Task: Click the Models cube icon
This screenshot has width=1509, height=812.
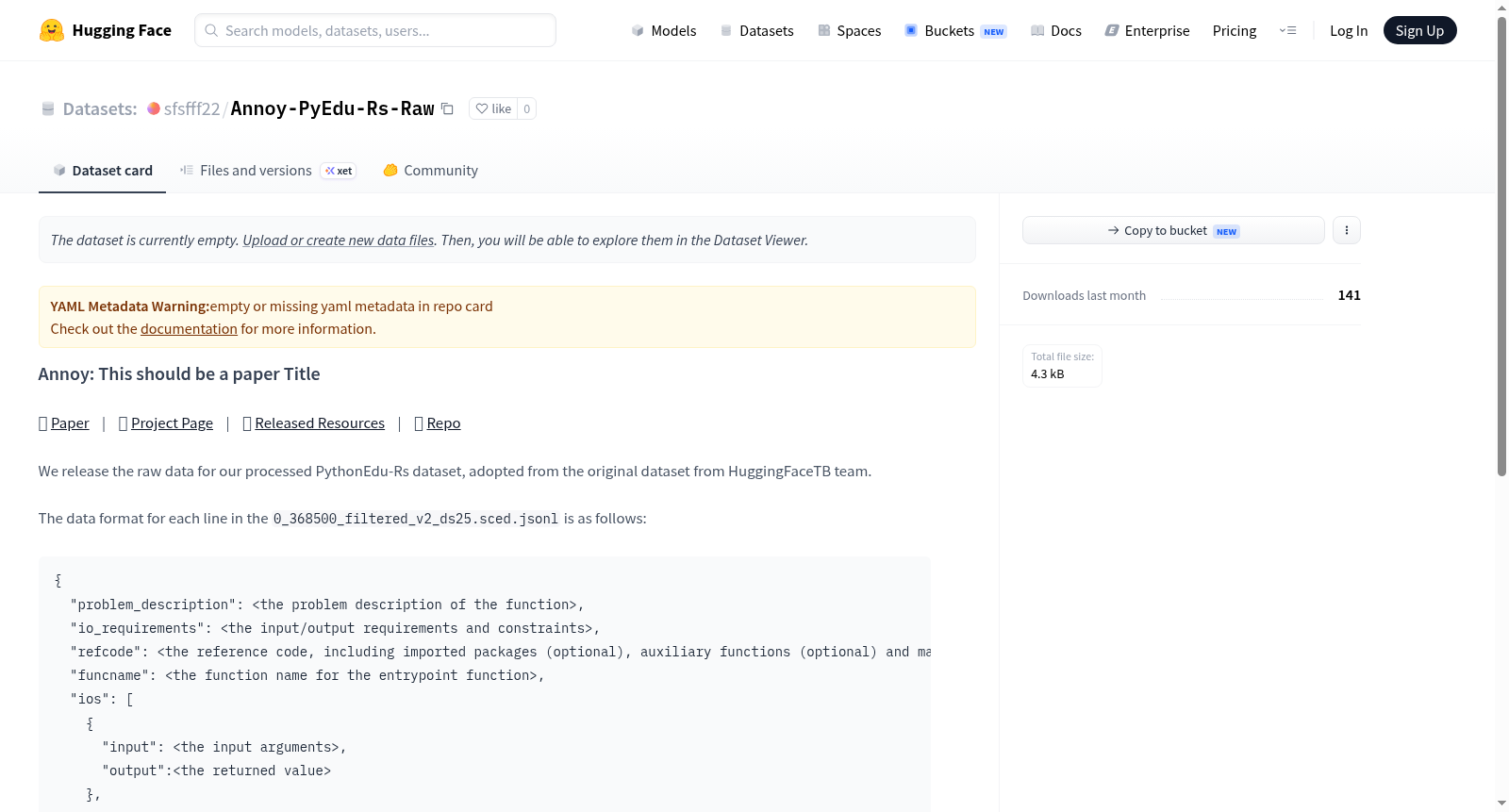Action: click(638, 30)
